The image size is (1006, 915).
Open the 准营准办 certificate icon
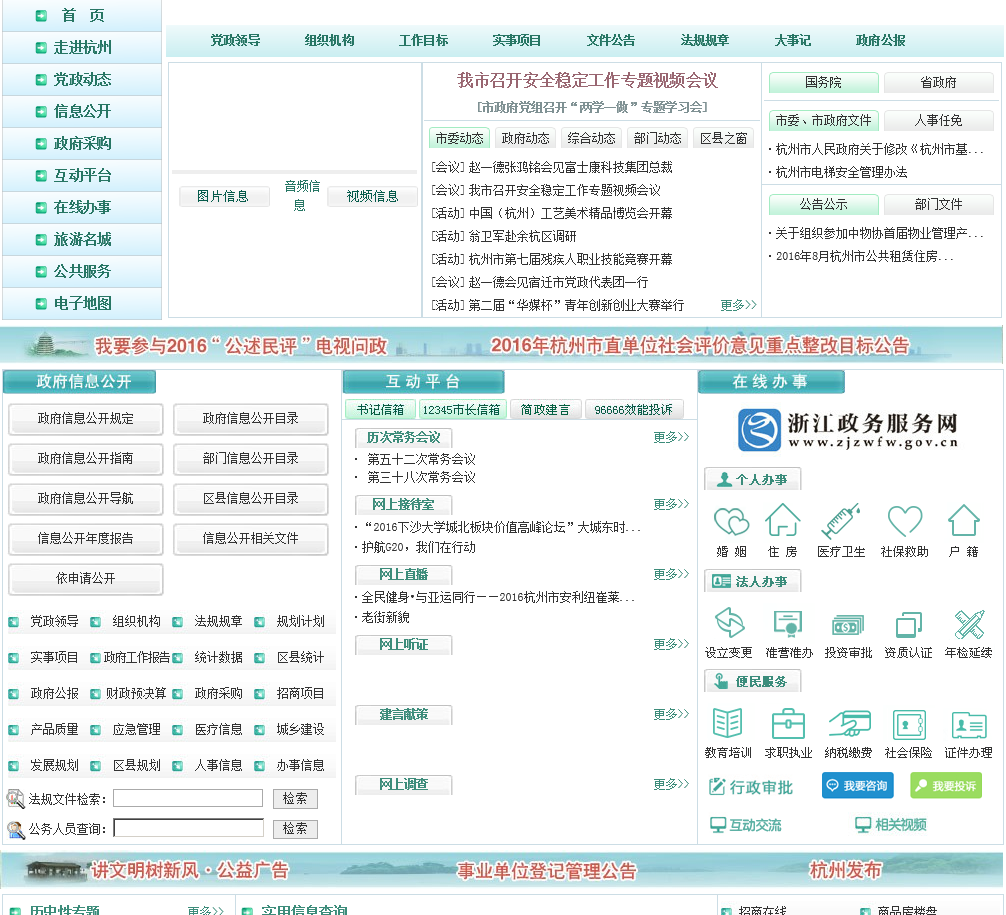789,623
